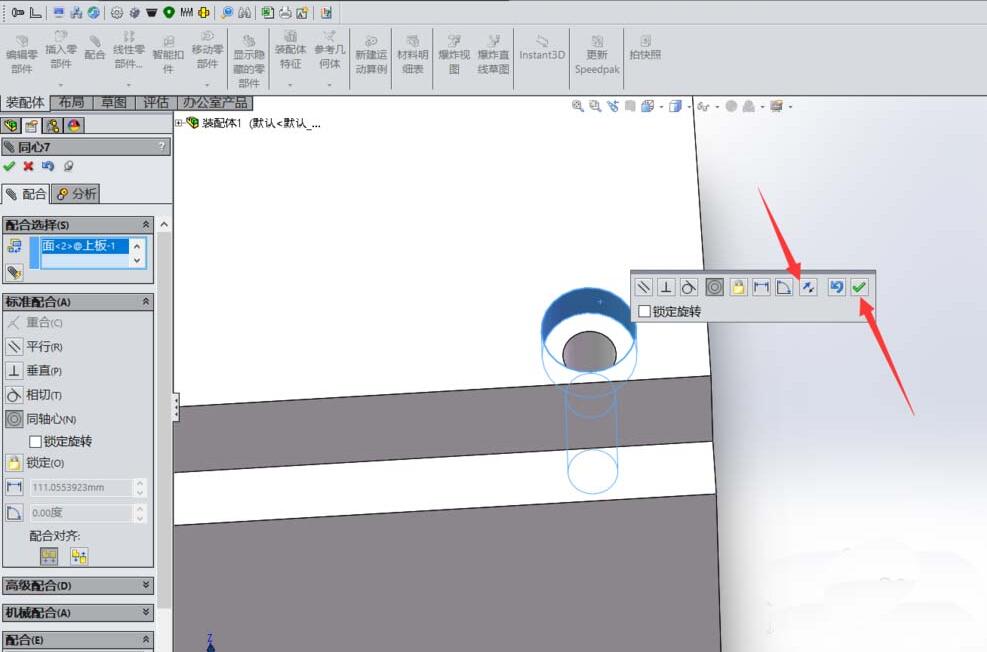Click the undo icon in the popup toolbar

point(838,287)
